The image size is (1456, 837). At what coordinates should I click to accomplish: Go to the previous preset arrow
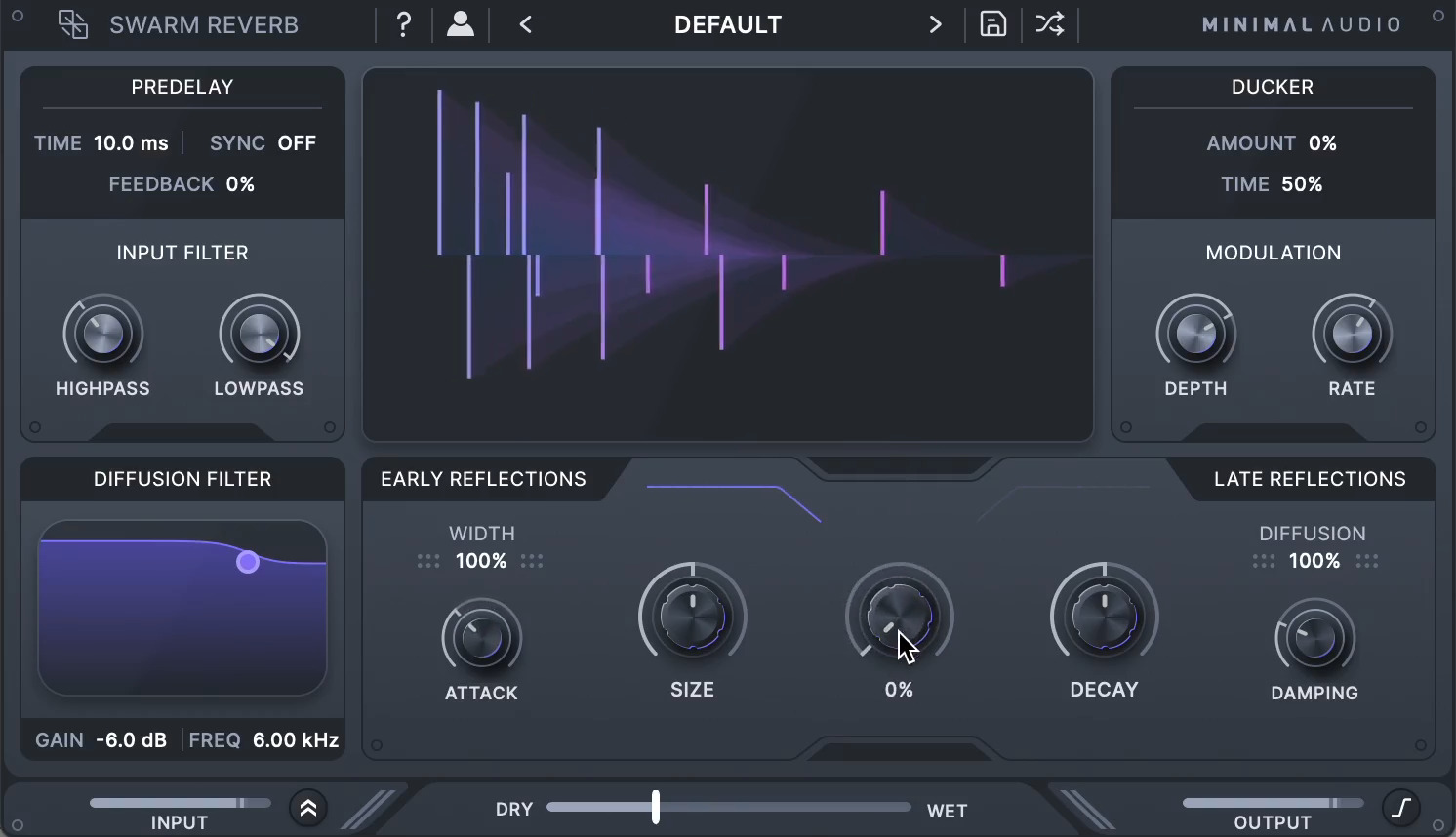(x=526, y=24)
